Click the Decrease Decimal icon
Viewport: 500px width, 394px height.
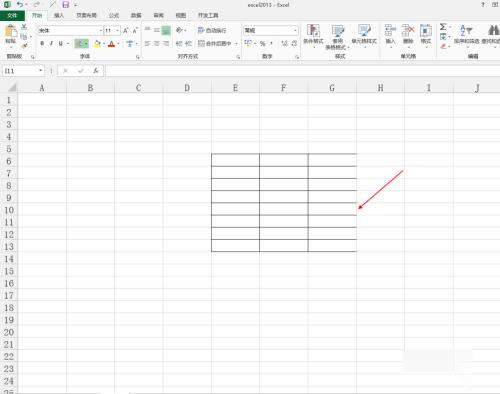coord(294,43)
